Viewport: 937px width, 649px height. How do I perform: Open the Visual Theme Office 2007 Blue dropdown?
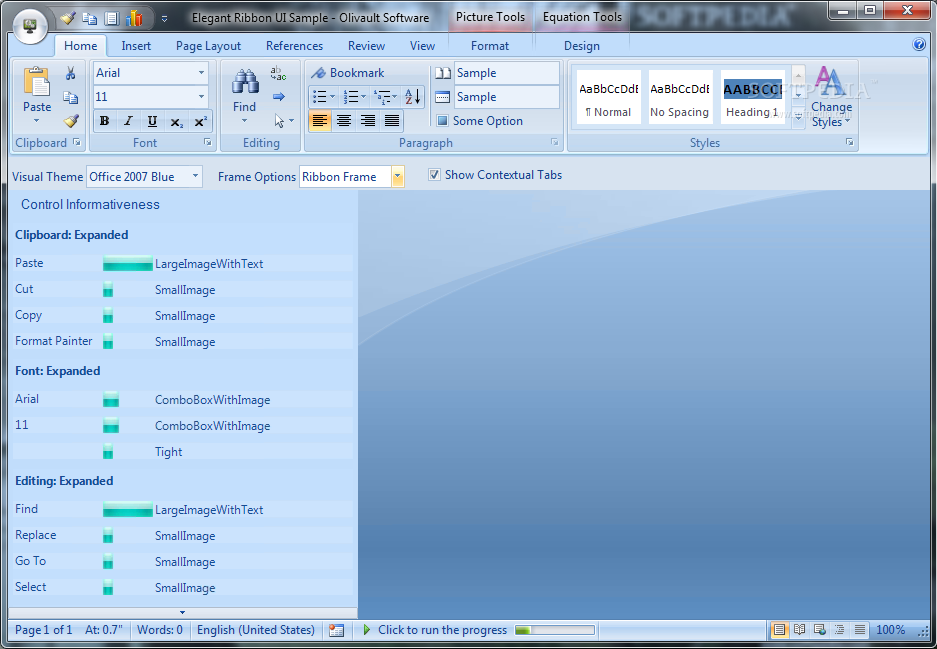click(195, 176)
